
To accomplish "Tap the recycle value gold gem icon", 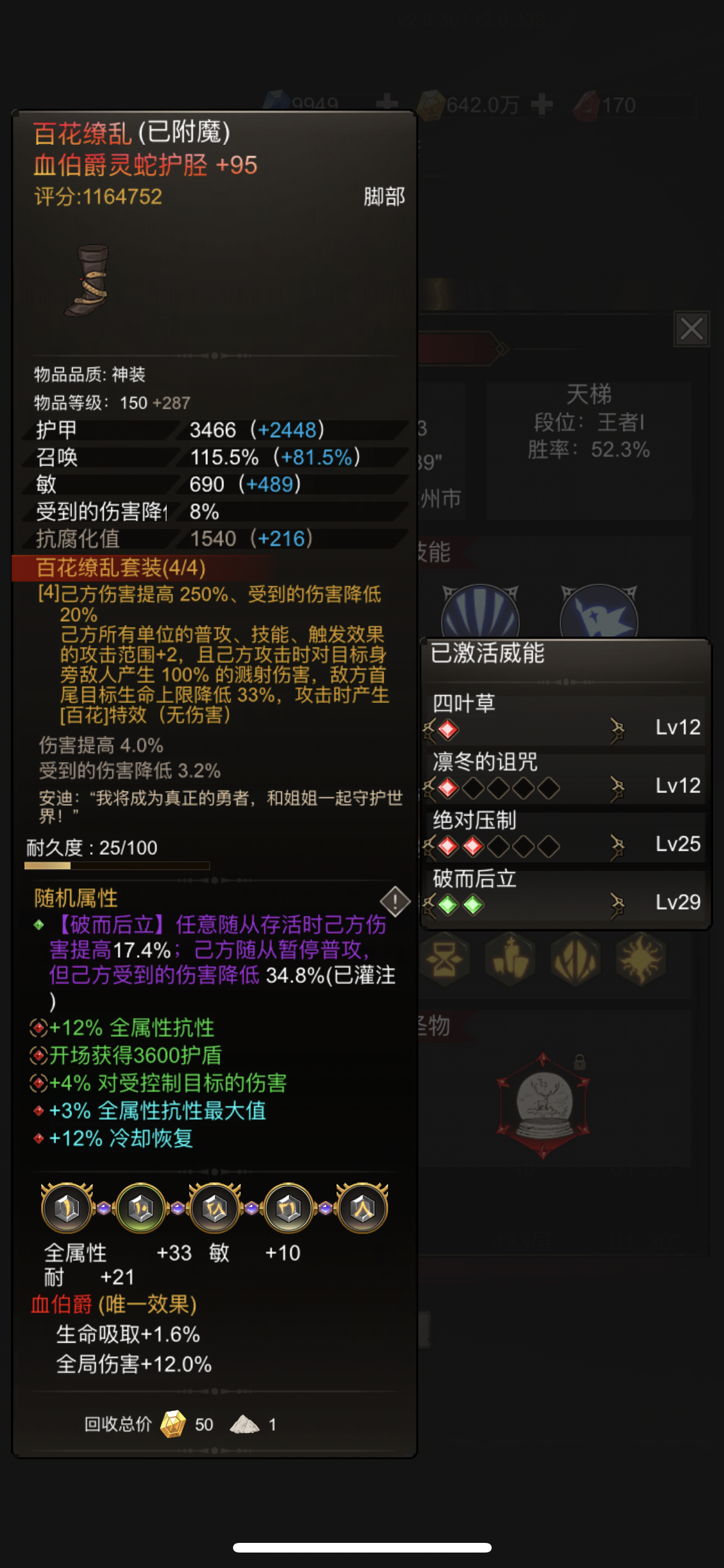I will [172, 1424].
